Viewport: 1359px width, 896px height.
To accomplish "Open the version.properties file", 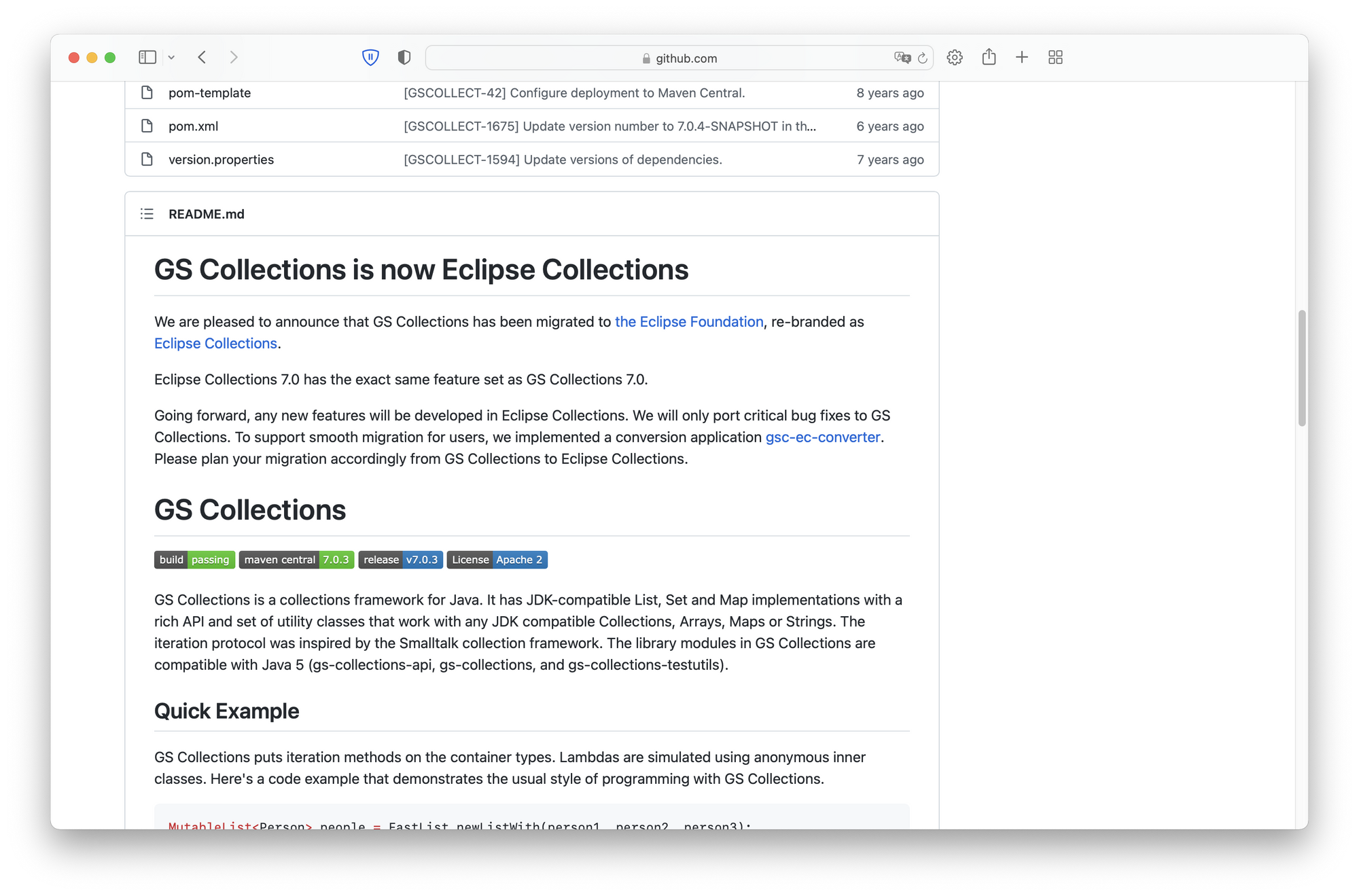I will coord(221,160).
